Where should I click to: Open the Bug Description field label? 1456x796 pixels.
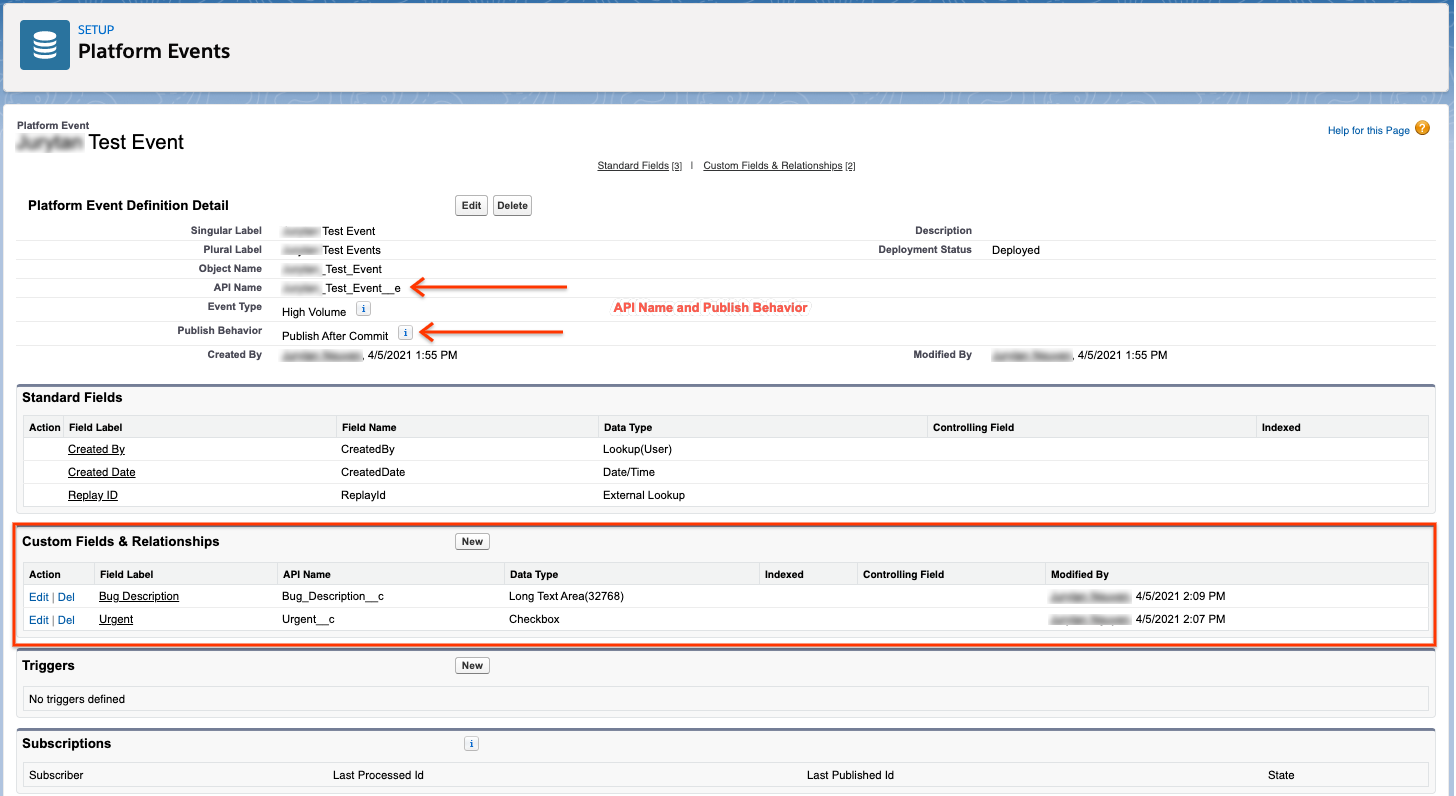(139, 597)
